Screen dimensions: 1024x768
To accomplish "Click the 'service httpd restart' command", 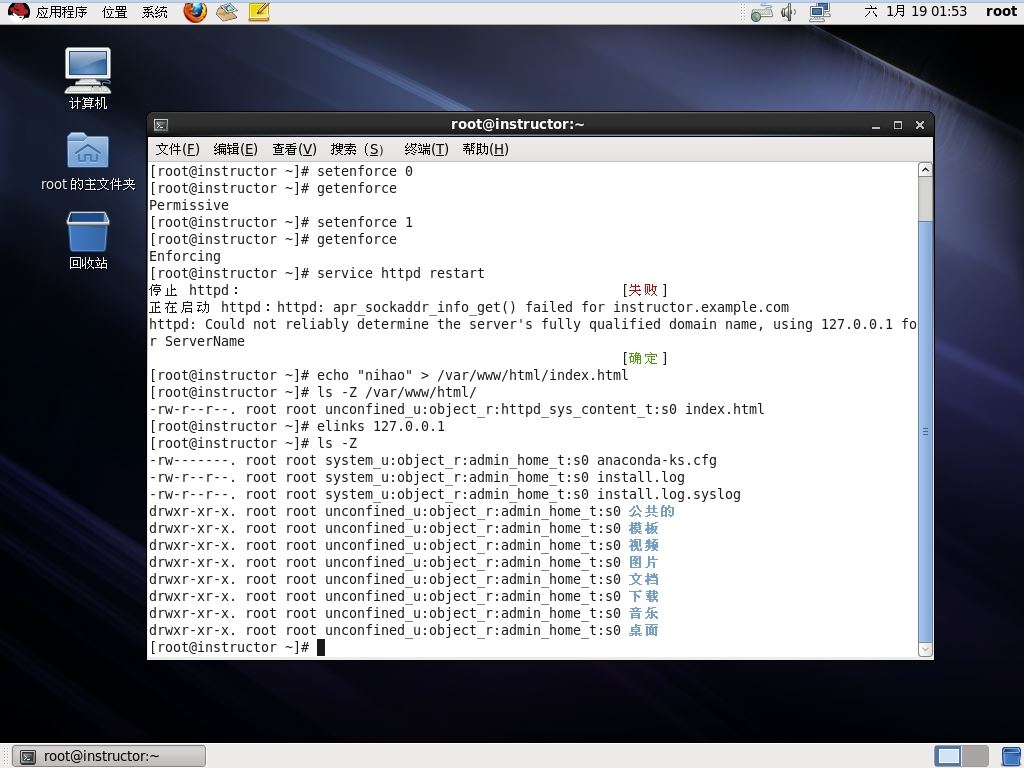I will pyautogui.click(x=400, y=273).
